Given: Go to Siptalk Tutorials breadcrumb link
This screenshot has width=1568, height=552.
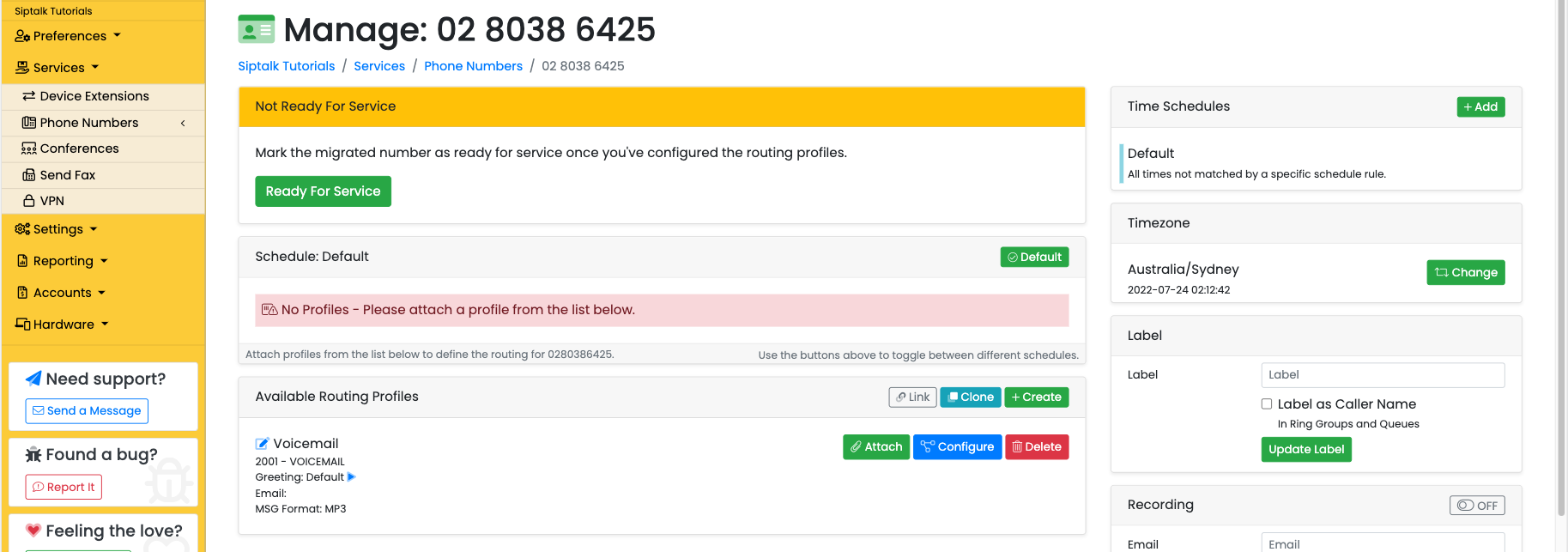Looking at the screenshot, I should (287, 66).
